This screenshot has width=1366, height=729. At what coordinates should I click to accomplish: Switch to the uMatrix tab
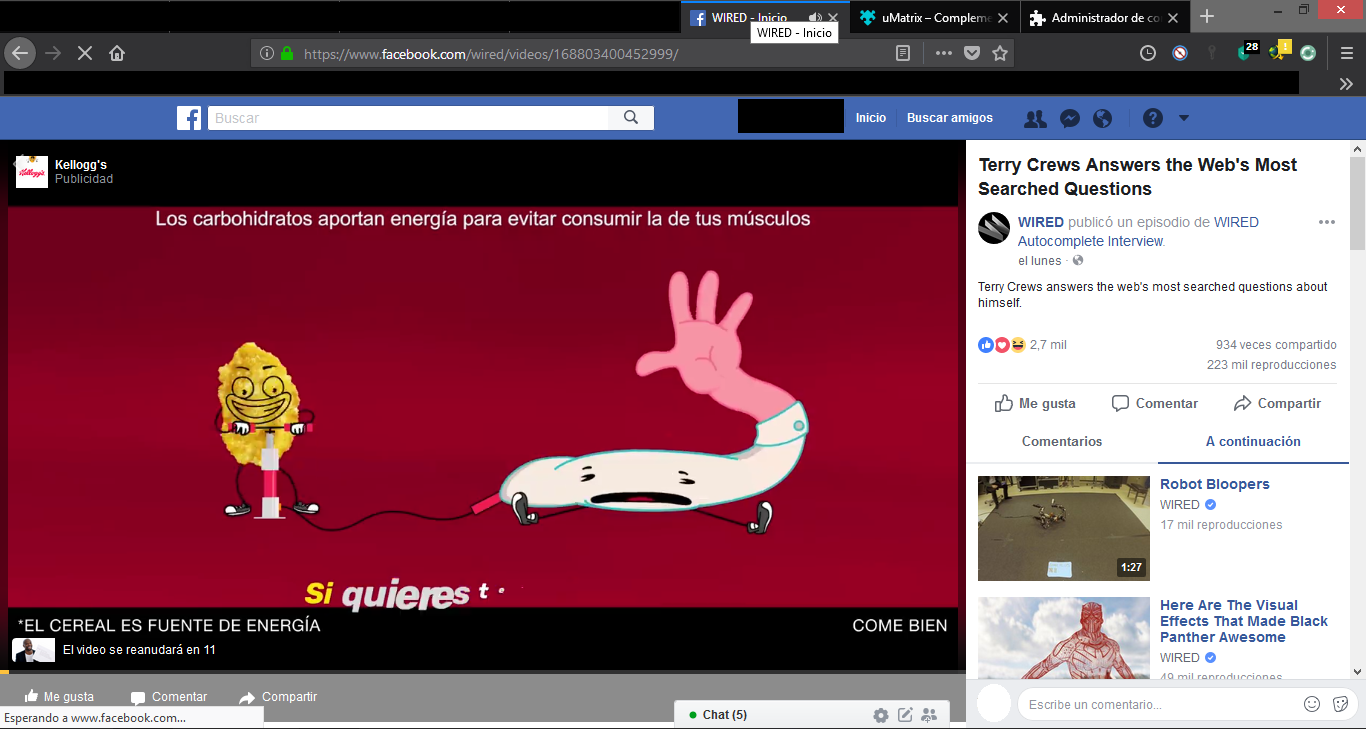[936, 17]
